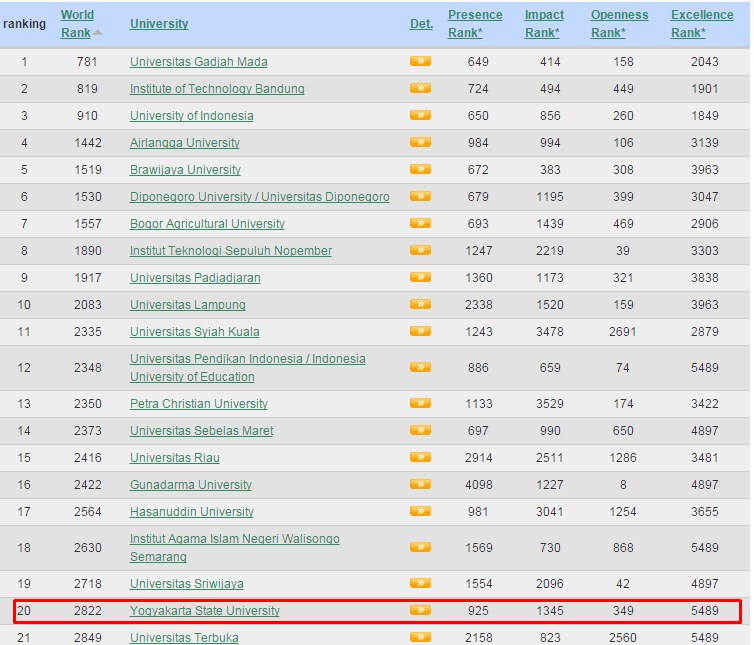Open details arrow for Bogor Agricultural University
Image resolution: width=754 pixels, height=645 pixels.
click(420, 224)
